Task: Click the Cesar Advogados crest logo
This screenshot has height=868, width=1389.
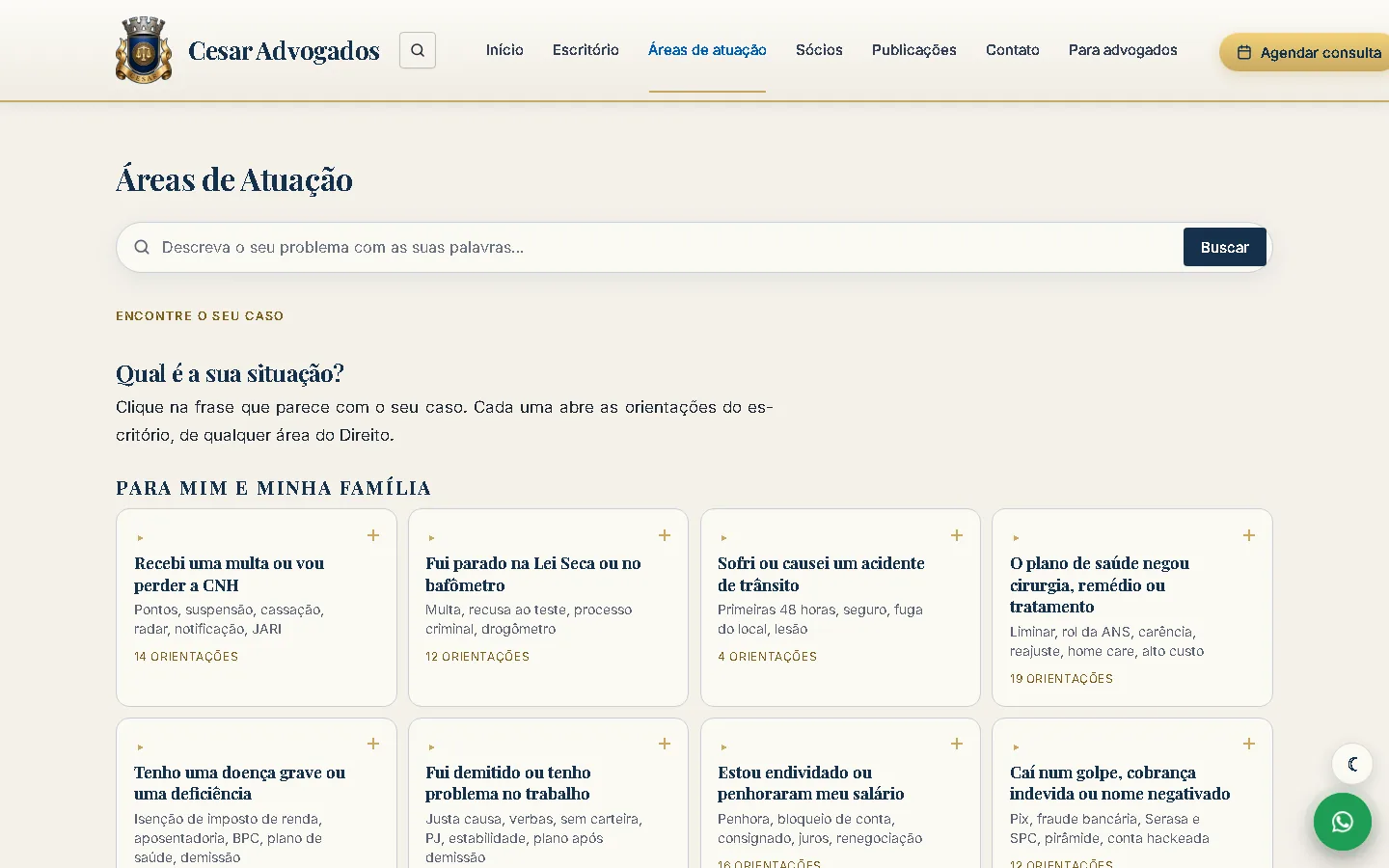Action: (x=144, y=50)
